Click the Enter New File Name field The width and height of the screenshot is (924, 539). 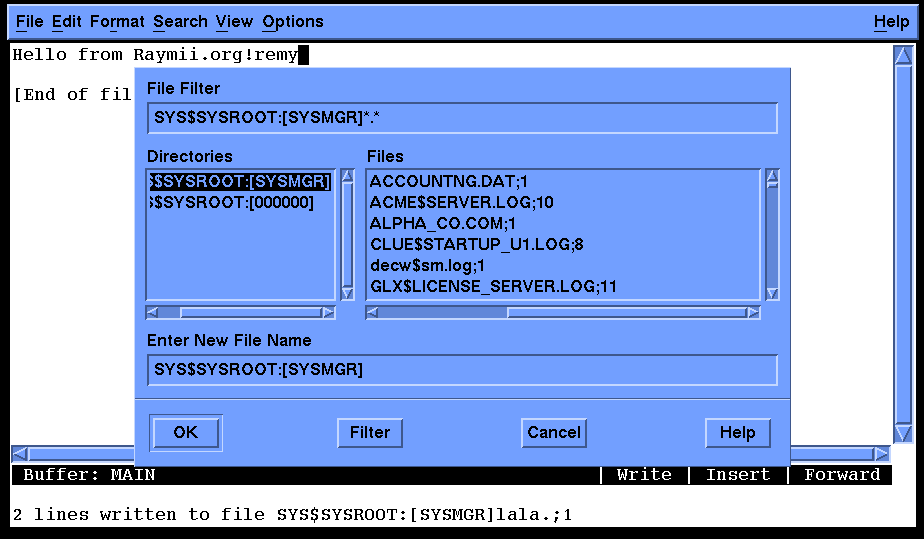pyautogui.click(x=462, y=370)
